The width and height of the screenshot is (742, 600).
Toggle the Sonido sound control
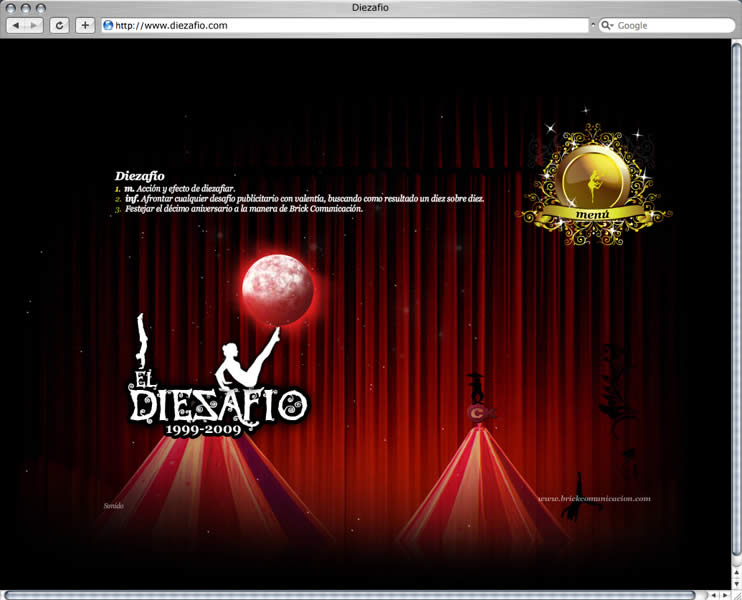114,506
